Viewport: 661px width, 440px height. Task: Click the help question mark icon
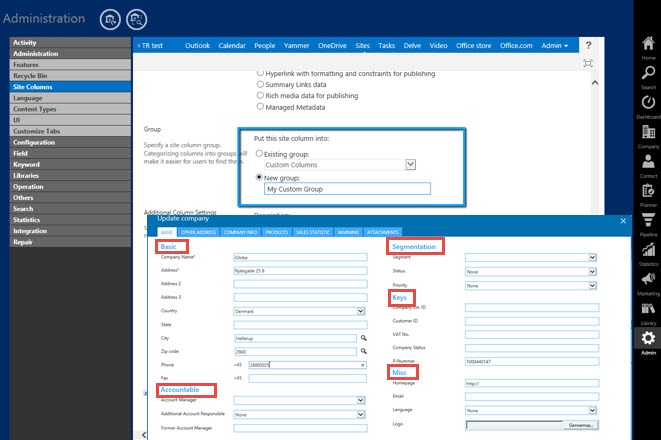point(588,45)
